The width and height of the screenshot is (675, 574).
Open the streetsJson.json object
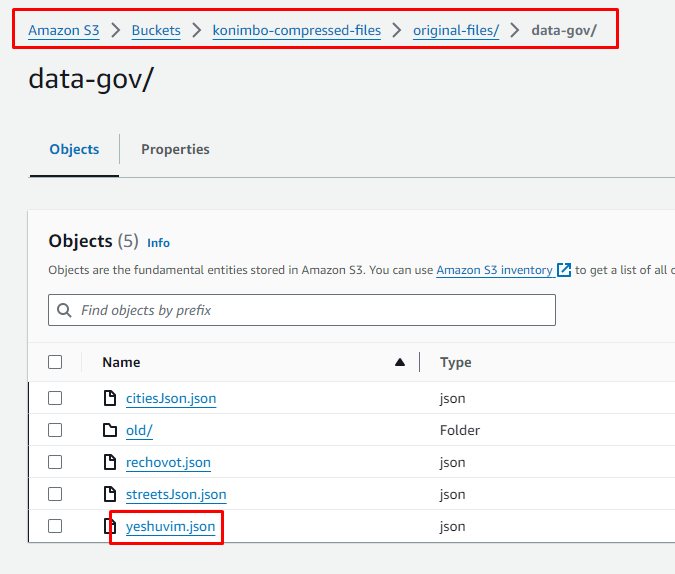point(176,494)
